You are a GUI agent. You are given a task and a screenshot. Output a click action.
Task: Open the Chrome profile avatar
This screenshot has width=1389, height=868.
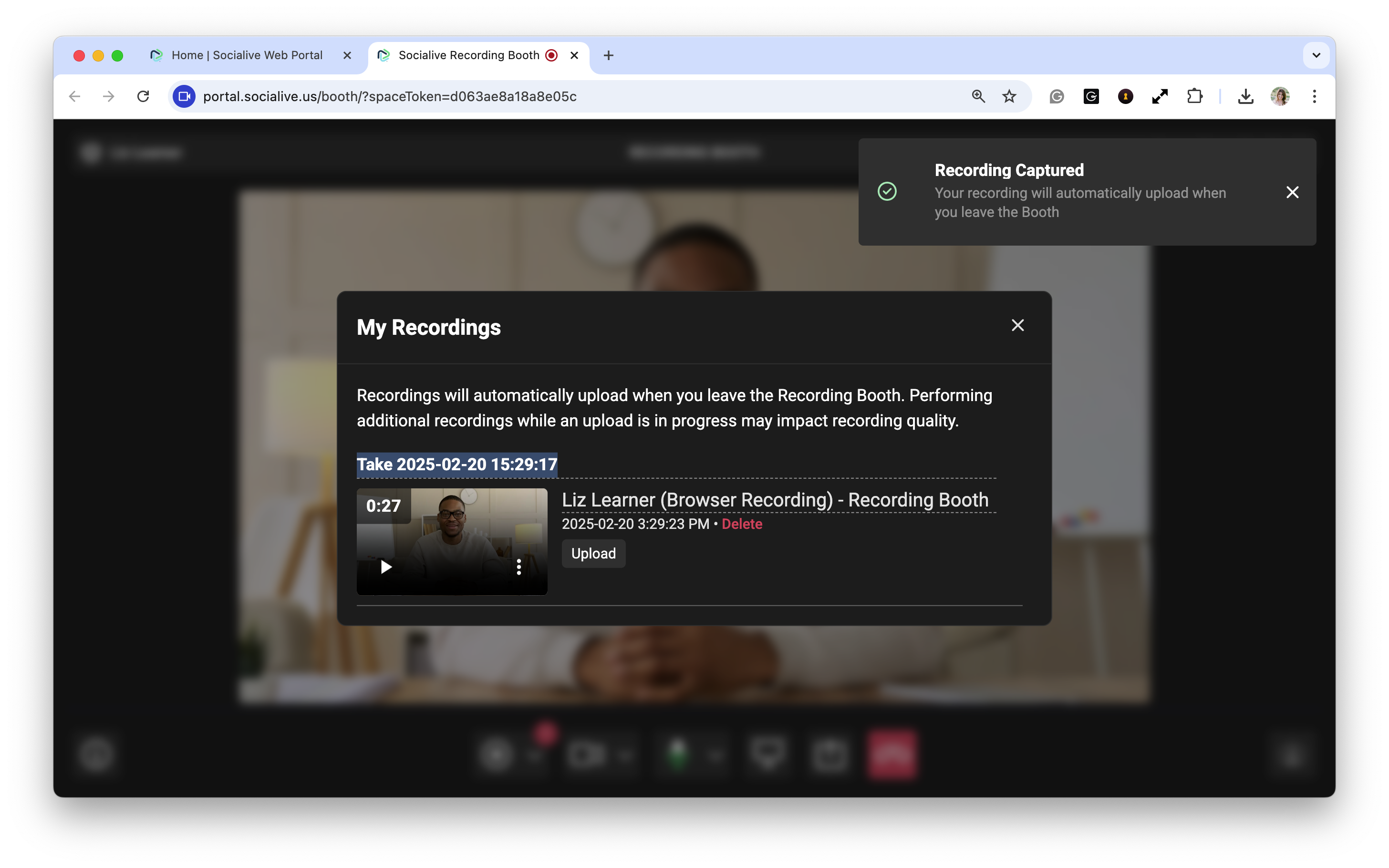[1280, 96]
